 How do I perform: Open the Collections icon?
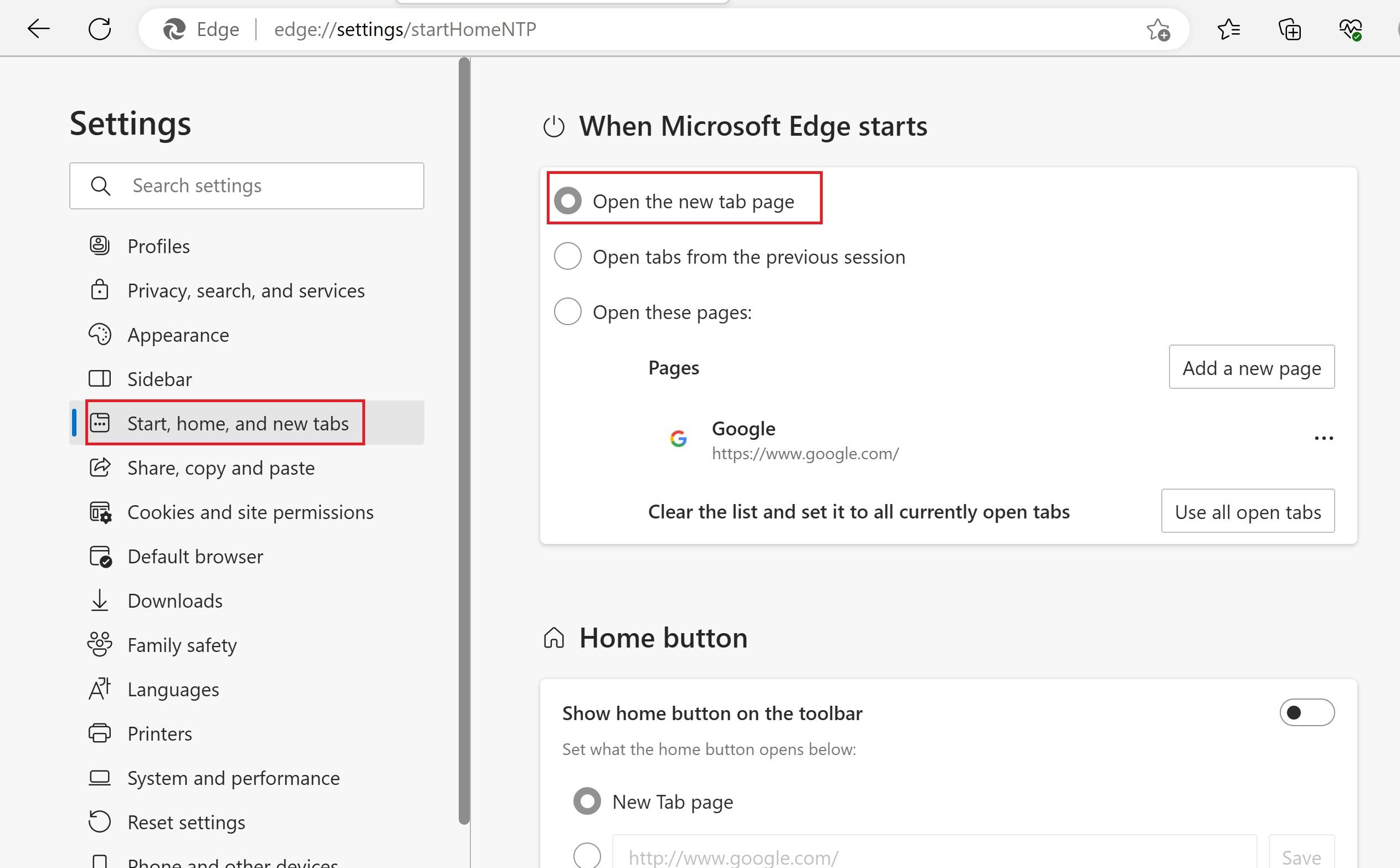1289,29
